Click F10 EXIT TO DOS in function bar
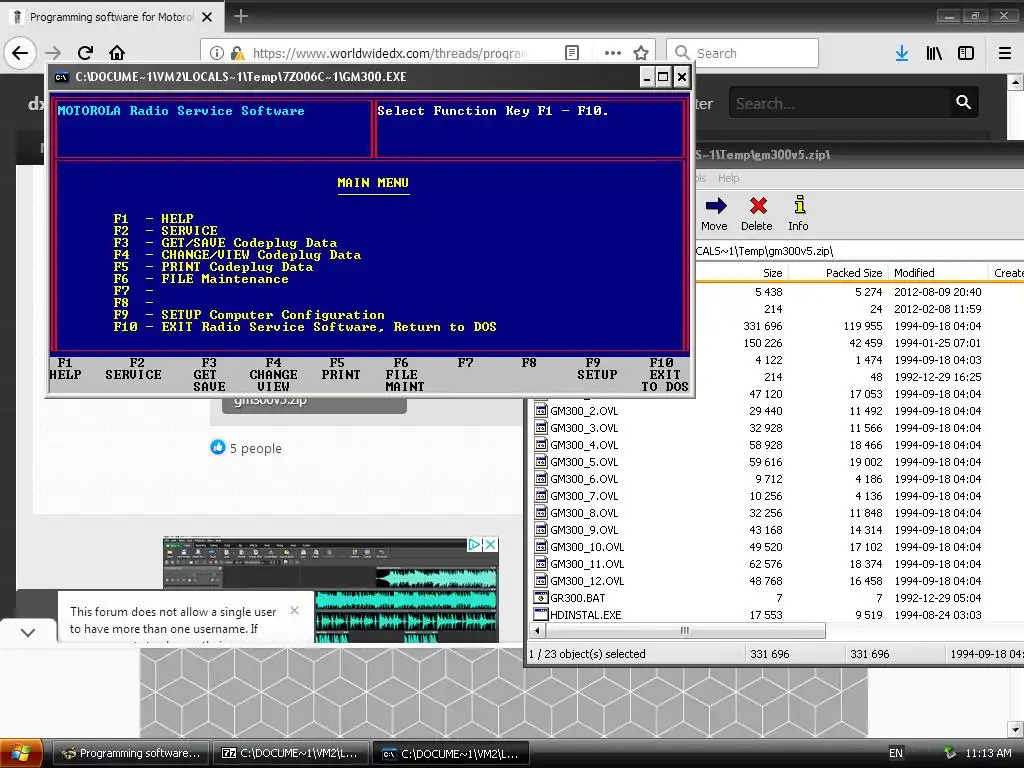1024x768 pixels. [x=665, y=374]
